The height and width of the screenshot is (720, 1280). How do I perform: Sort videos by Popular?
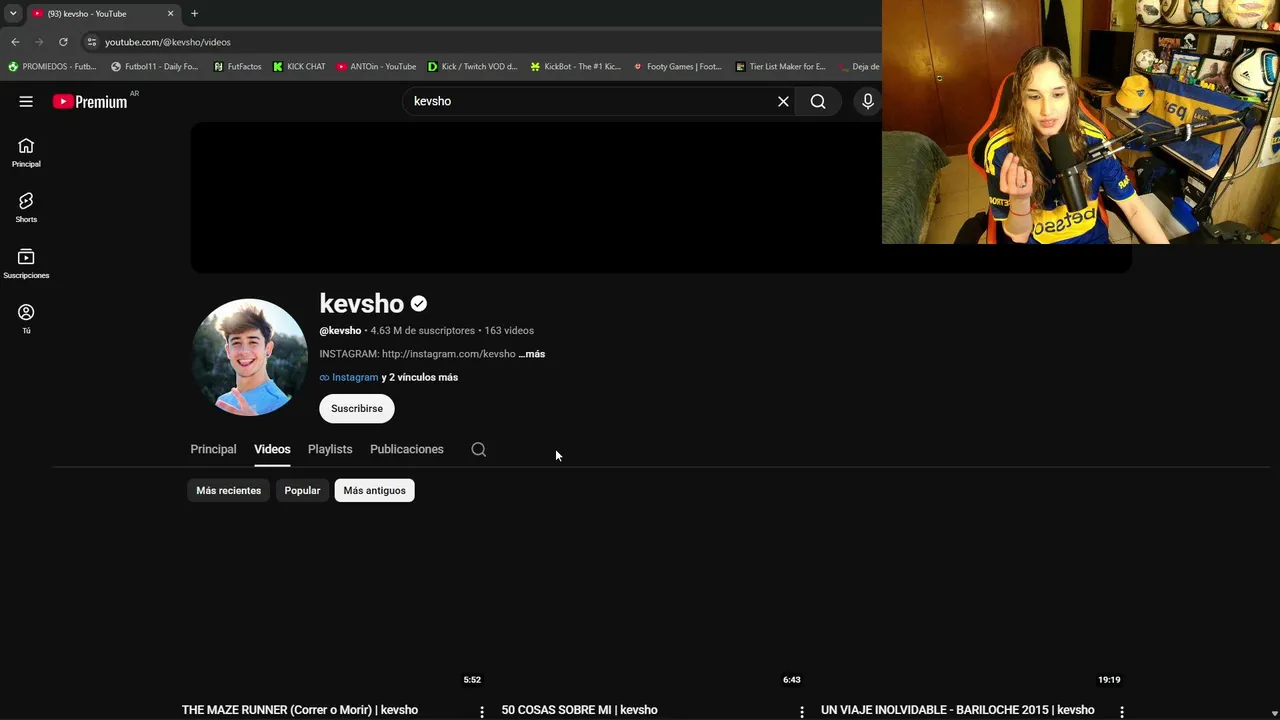tap(302, 491)
